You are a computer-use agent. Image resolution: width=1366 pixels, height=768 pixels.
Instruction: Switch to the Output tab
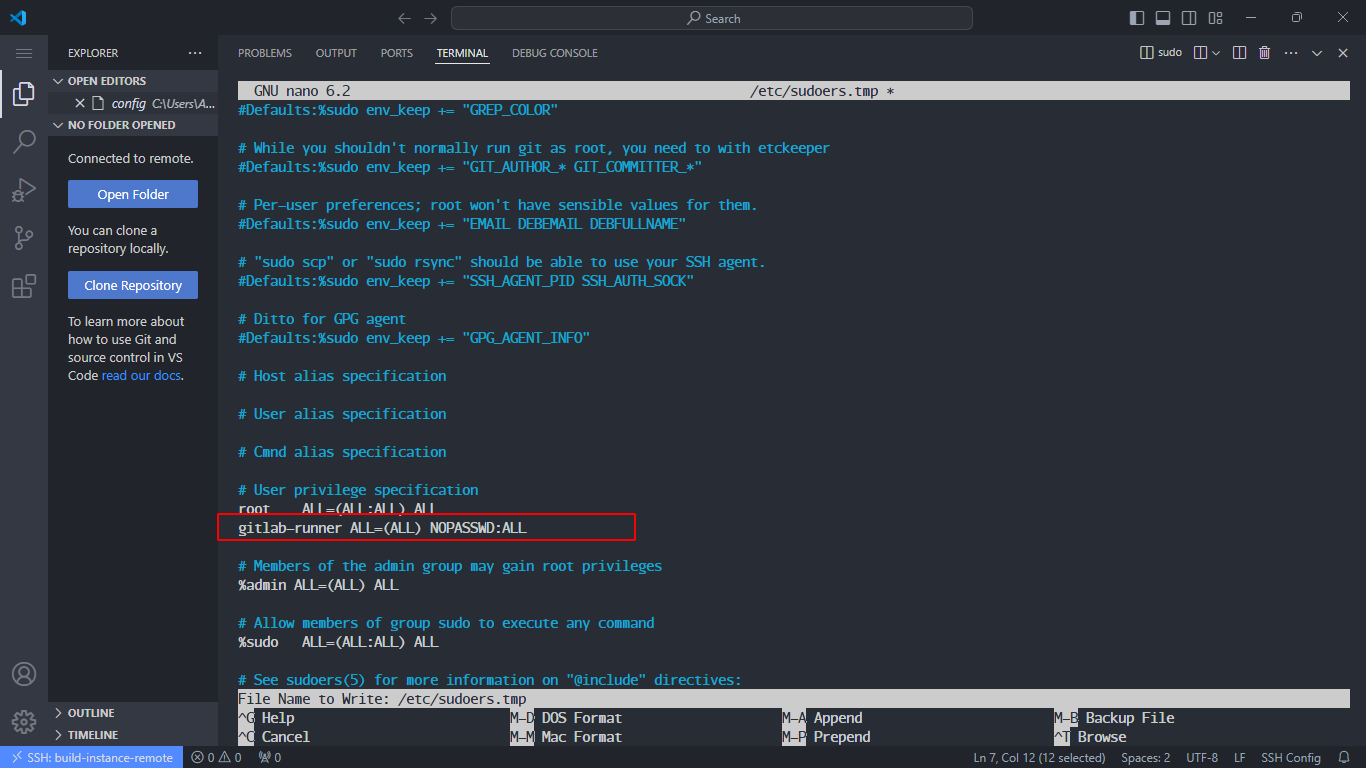pos(336,53)
